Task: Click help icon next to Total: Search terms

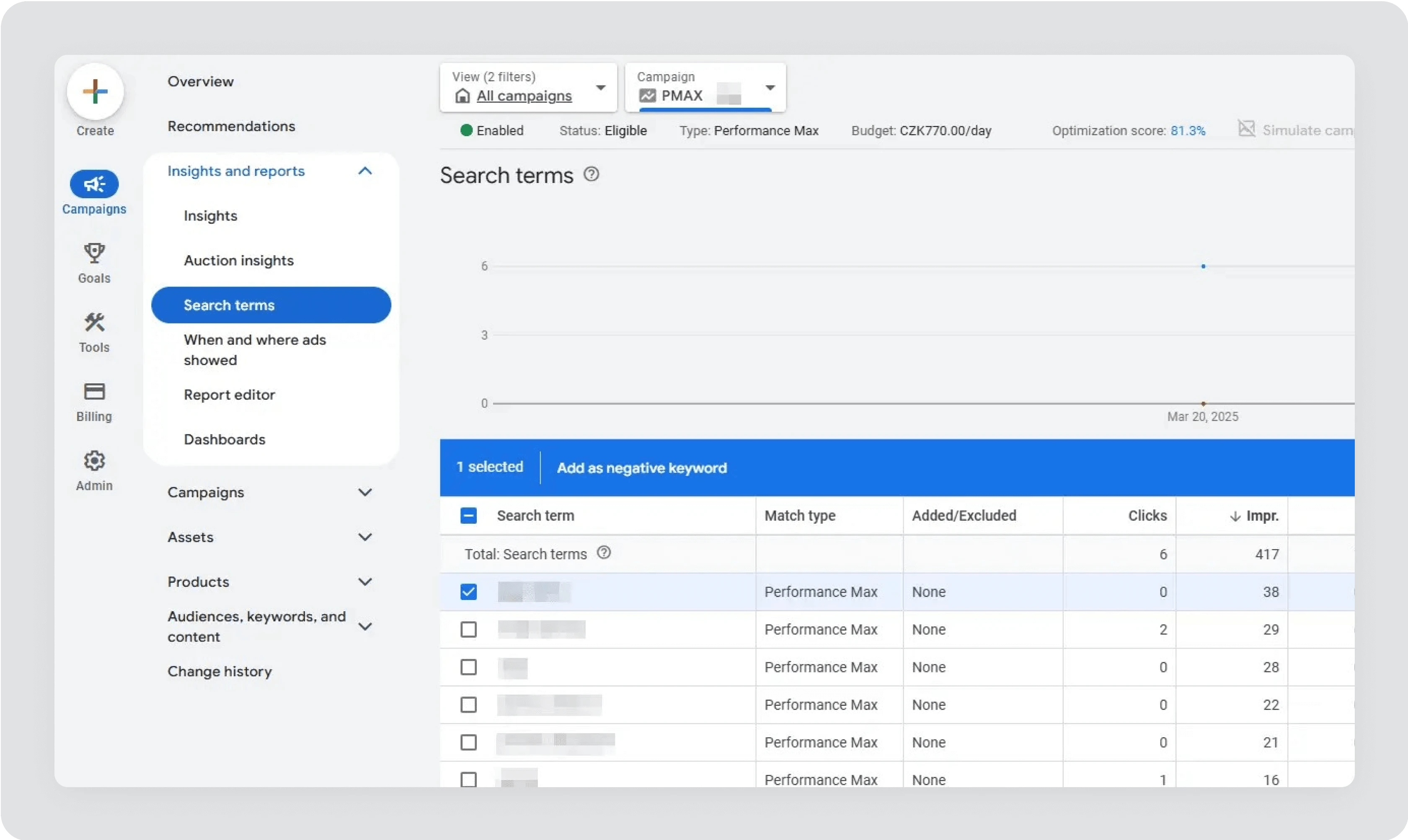Action: pos(604,553)
